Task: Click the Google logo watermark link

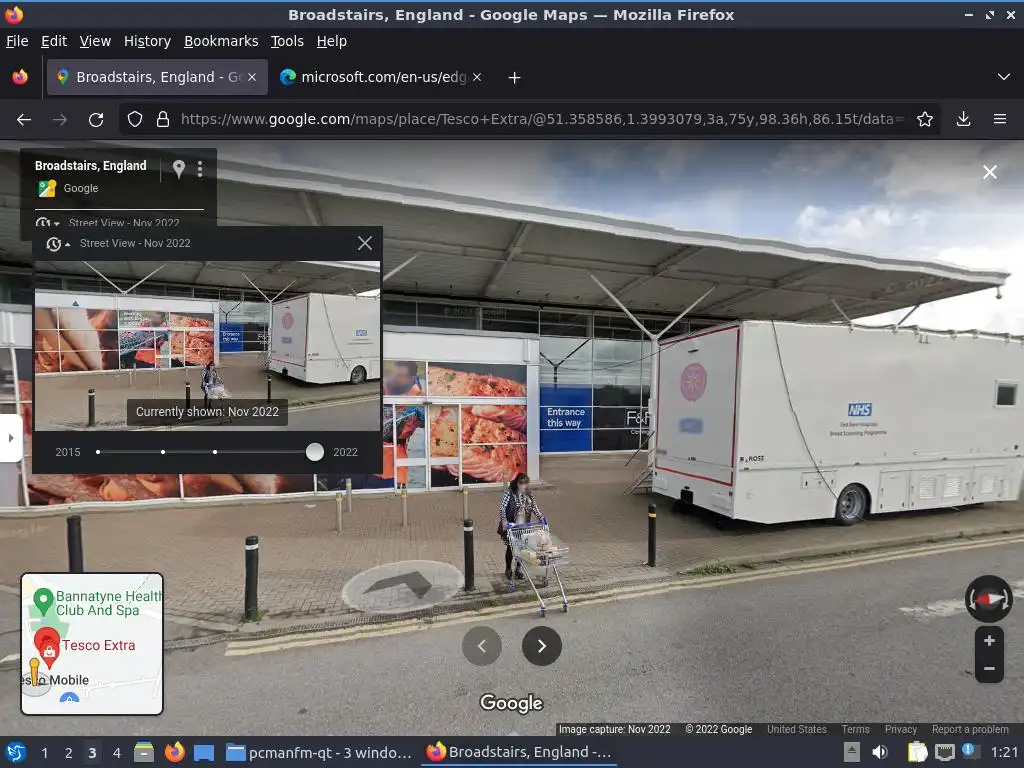Action: 511,703
